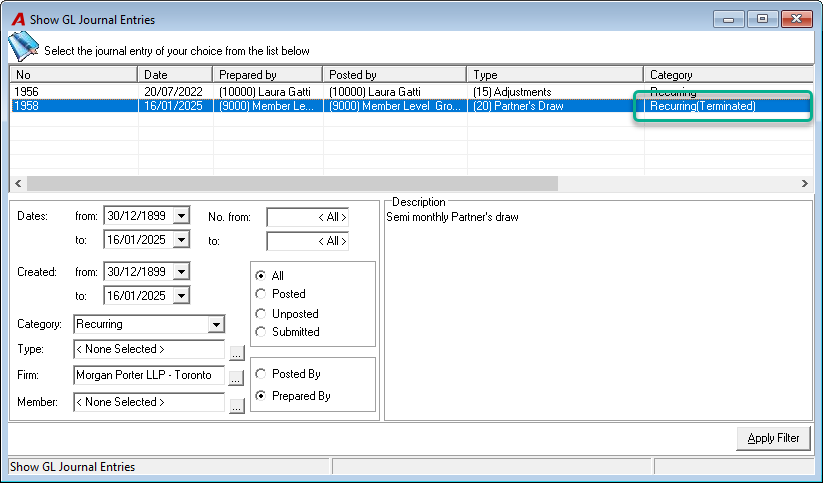Sort by the Type column header
The width and height of the screenshot is (823, 483).
[555, 75]
